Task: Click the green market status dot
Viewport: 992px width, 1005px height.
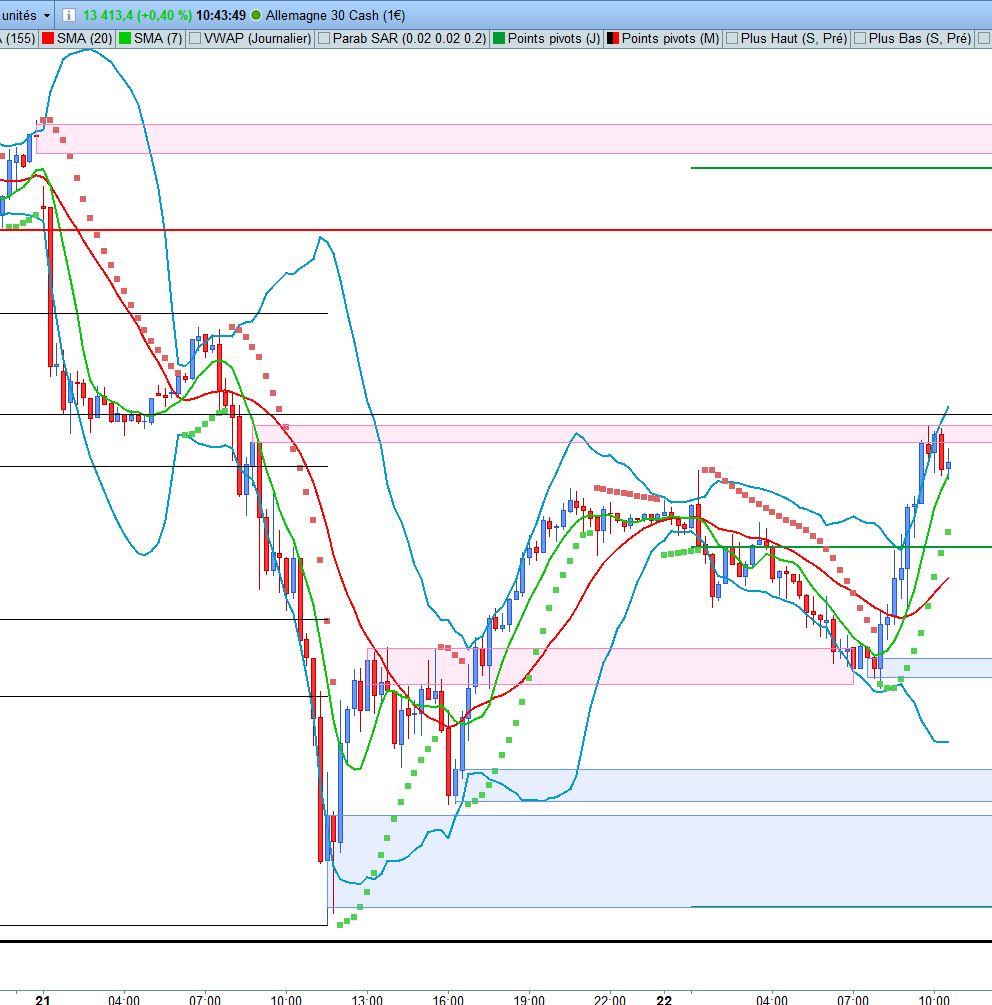Action: [x=256, y=15]
